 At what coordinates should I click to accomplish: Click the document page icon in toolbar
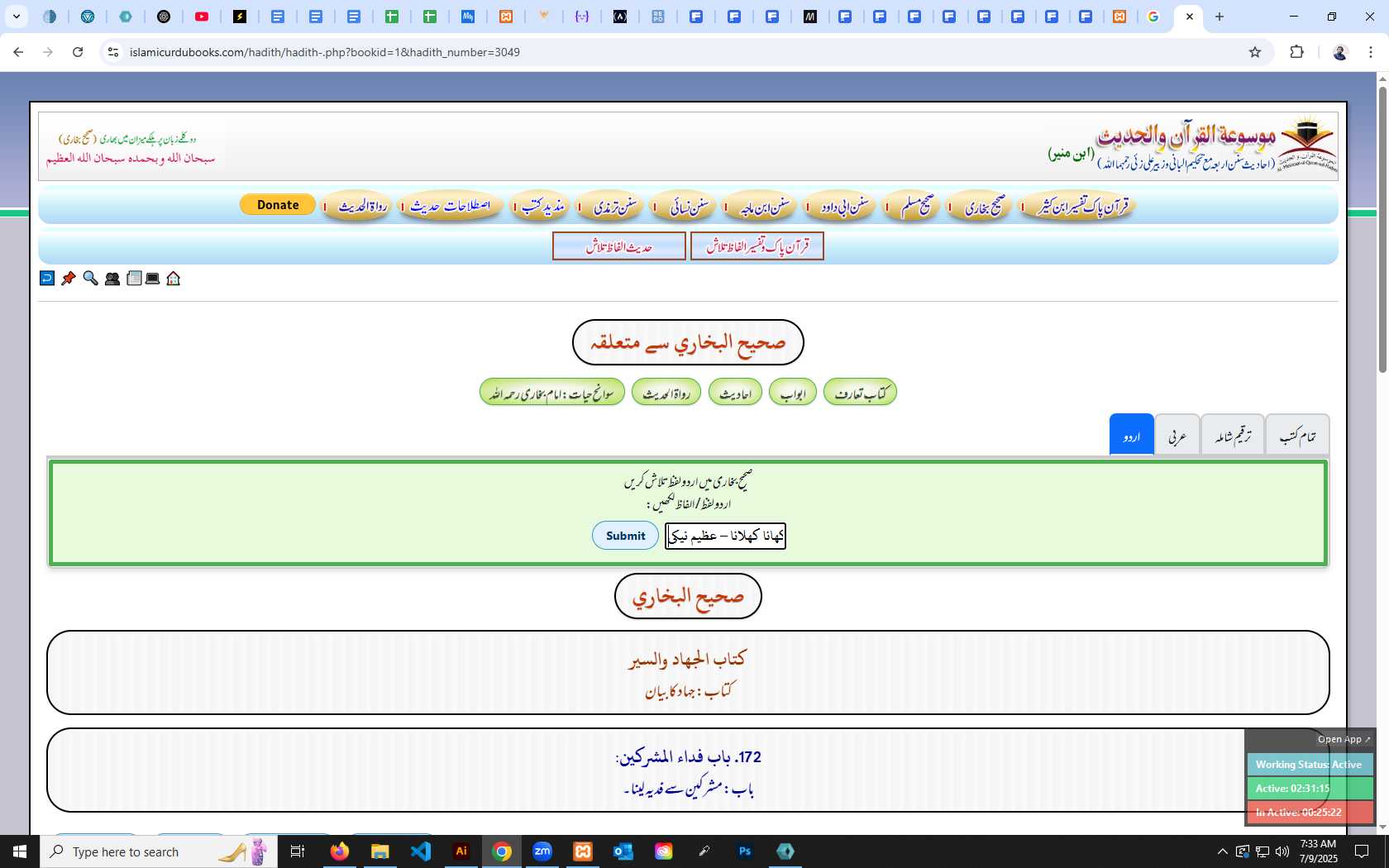coord(134,279)
